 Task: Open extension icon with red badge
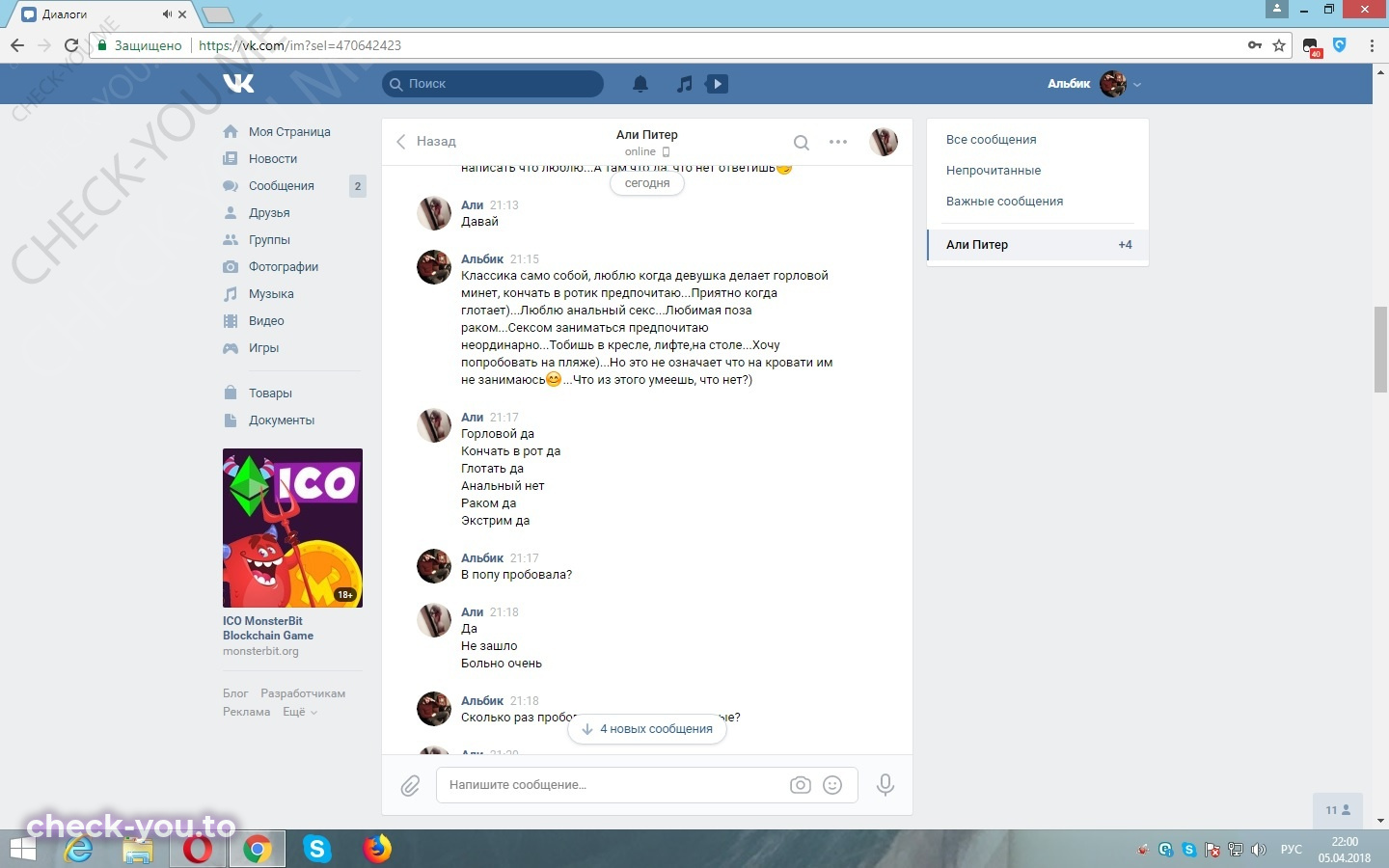coord(1312,47)
